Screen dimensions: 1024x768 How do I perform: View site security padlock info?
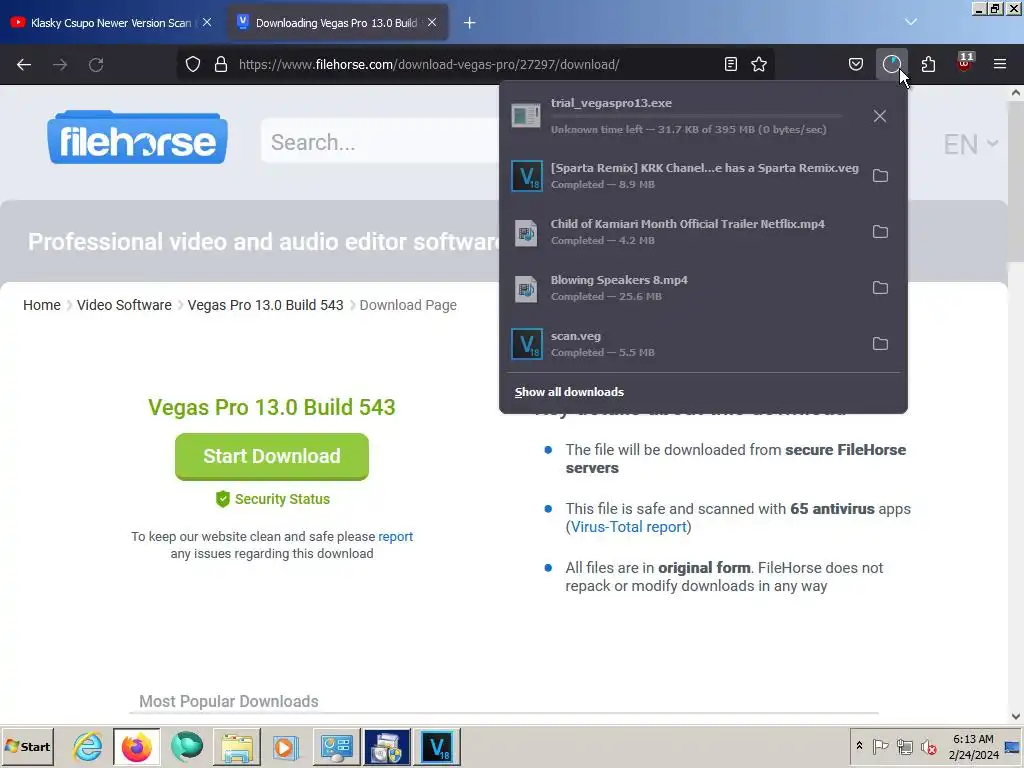[221, 64]
